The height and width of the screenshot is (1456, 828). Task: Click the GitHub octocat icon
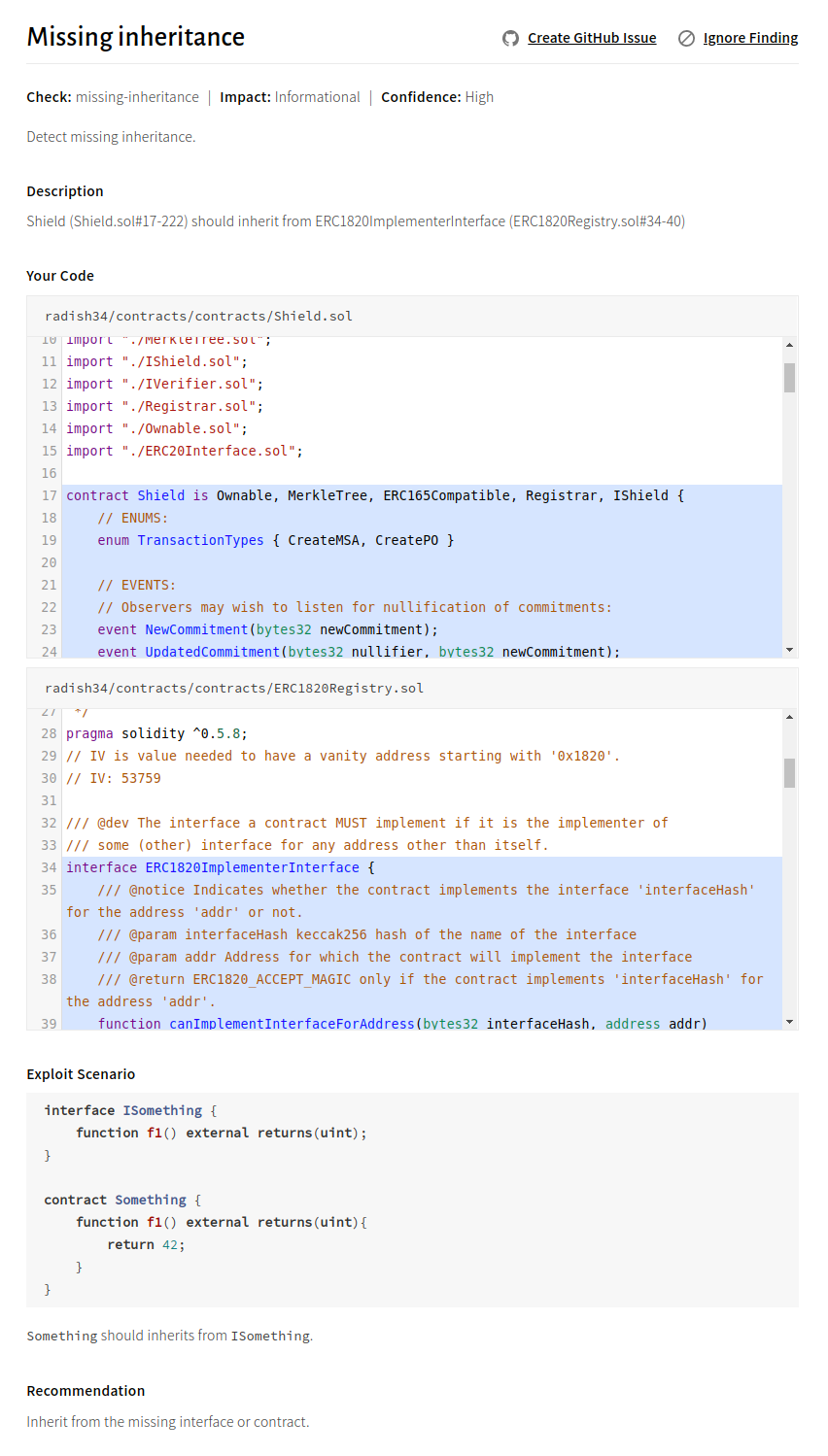[x=510, y=38]
